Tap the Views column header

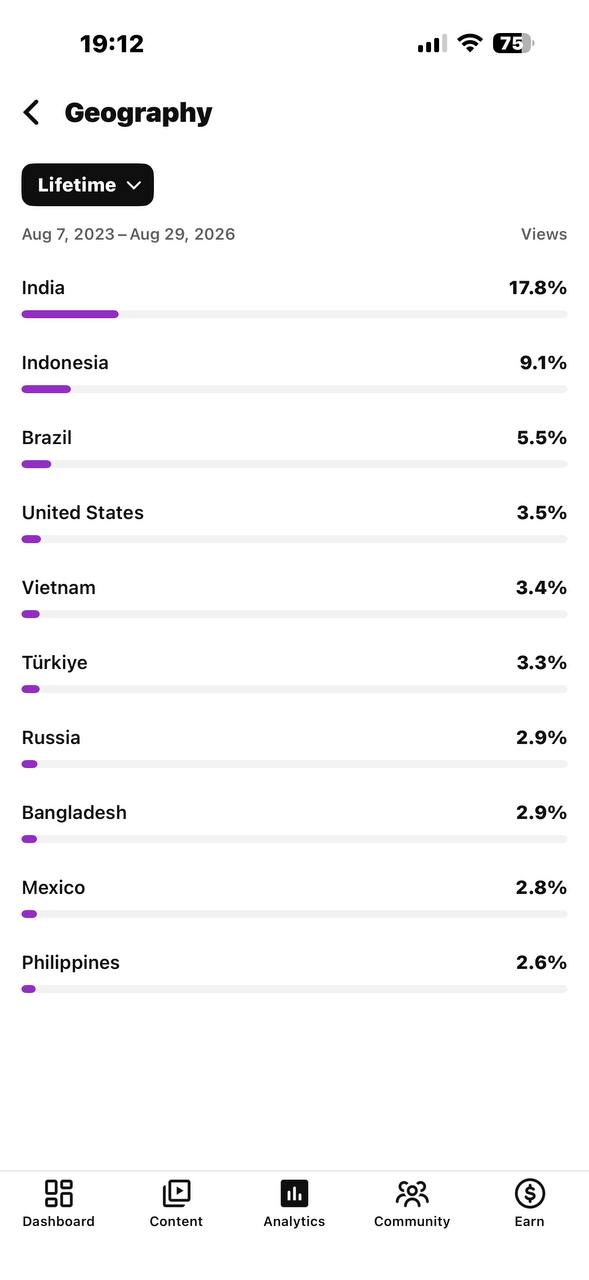click(x=544, y=234)
